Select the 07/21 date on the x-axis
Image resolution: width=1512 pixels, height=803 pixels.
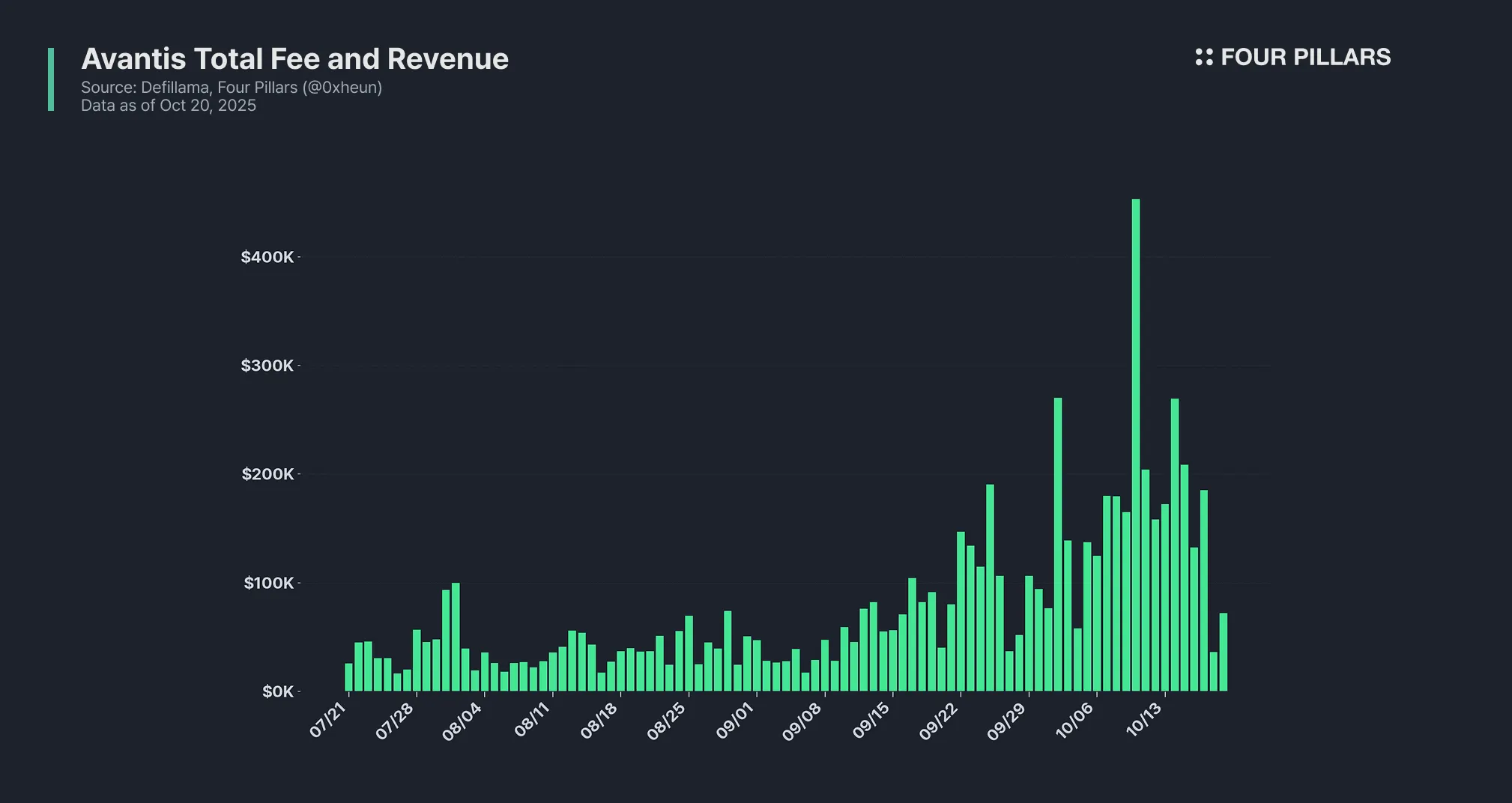tap(329, 720)
